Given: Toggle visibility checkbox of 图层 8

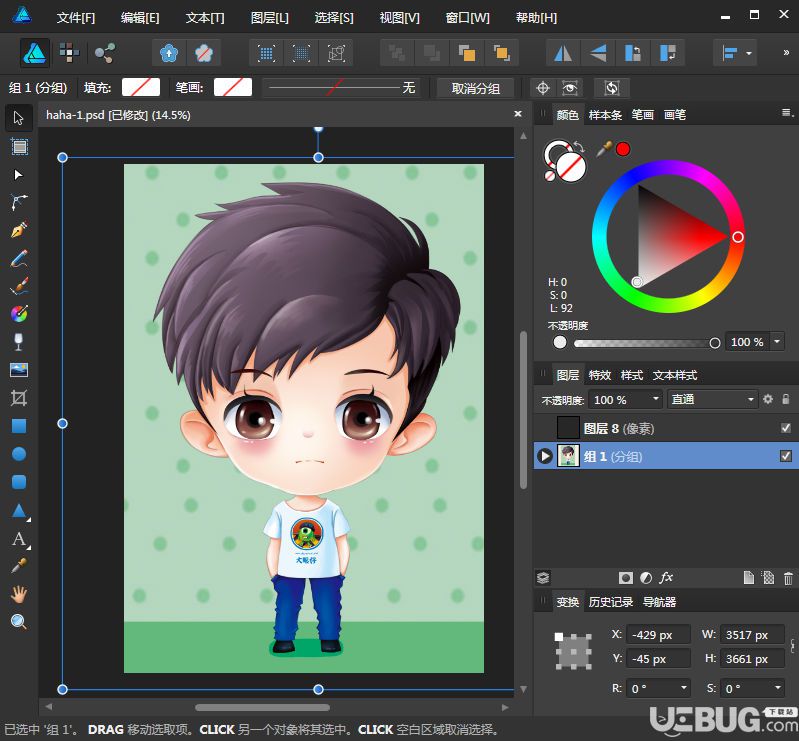Looking at the screenshot, I should 786,428.
